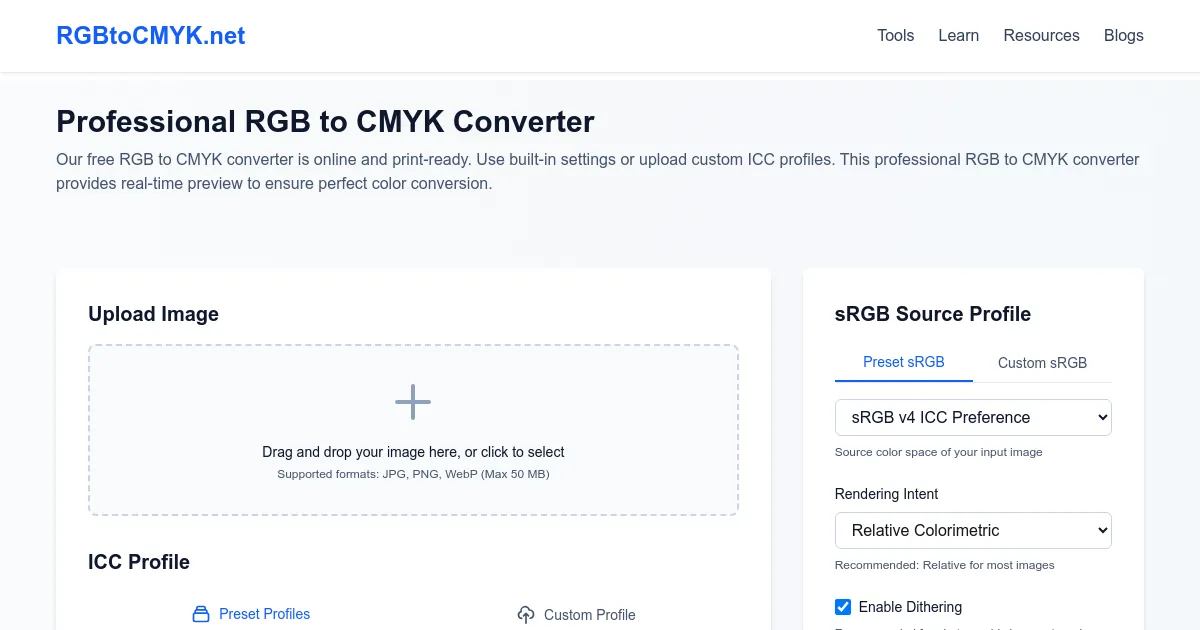1200x630 pixels.
Task: Click the plus icon in upload area
Action: pyautogui.click(x=413, y=402)
